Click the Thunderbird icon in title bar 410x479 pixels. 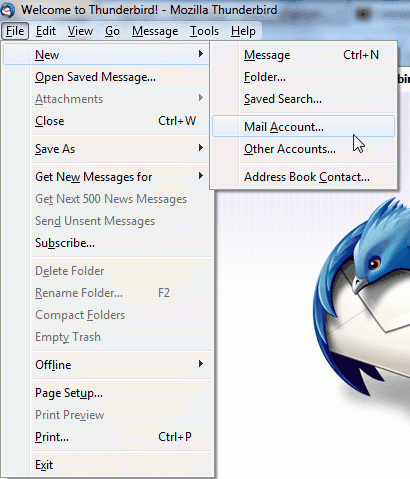[x=8, y=10]
